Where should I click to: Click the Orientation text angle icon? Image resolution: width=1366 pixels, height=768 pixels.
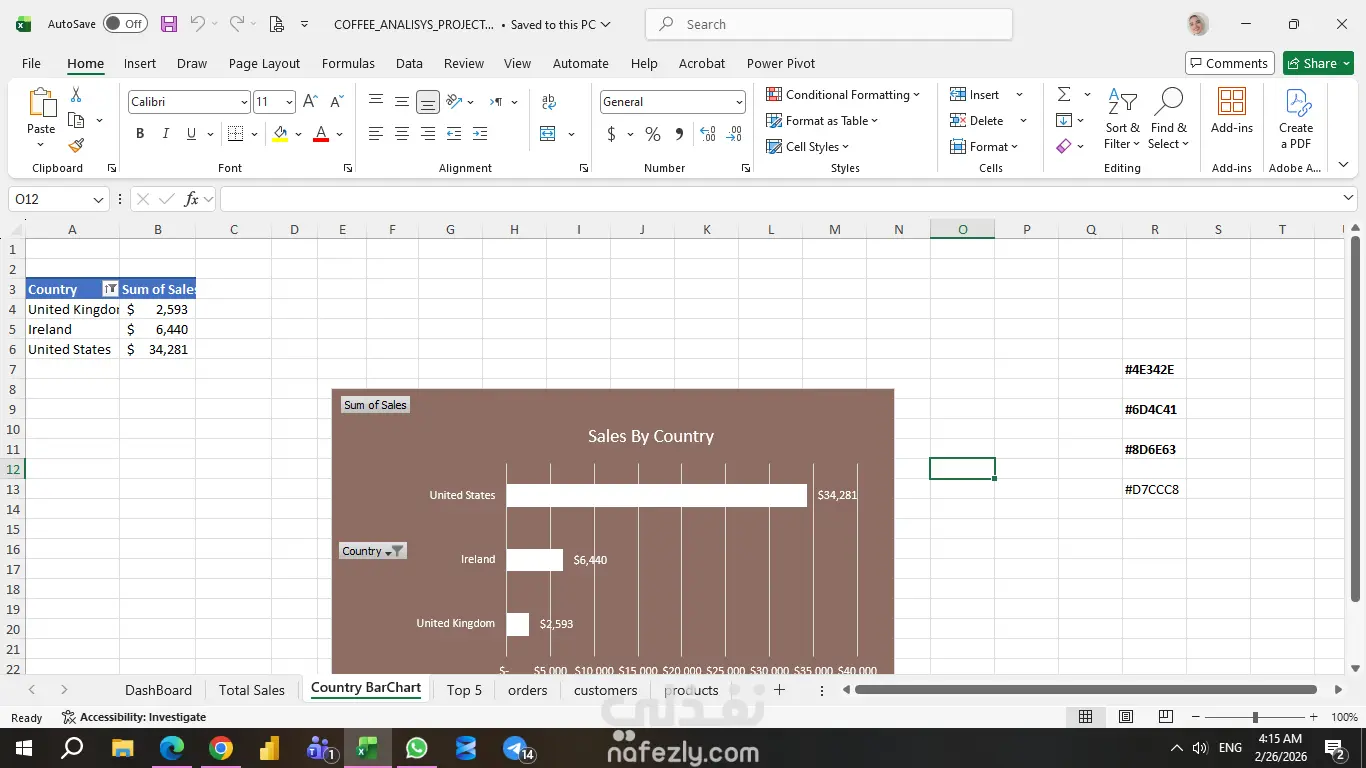(454, 102)
